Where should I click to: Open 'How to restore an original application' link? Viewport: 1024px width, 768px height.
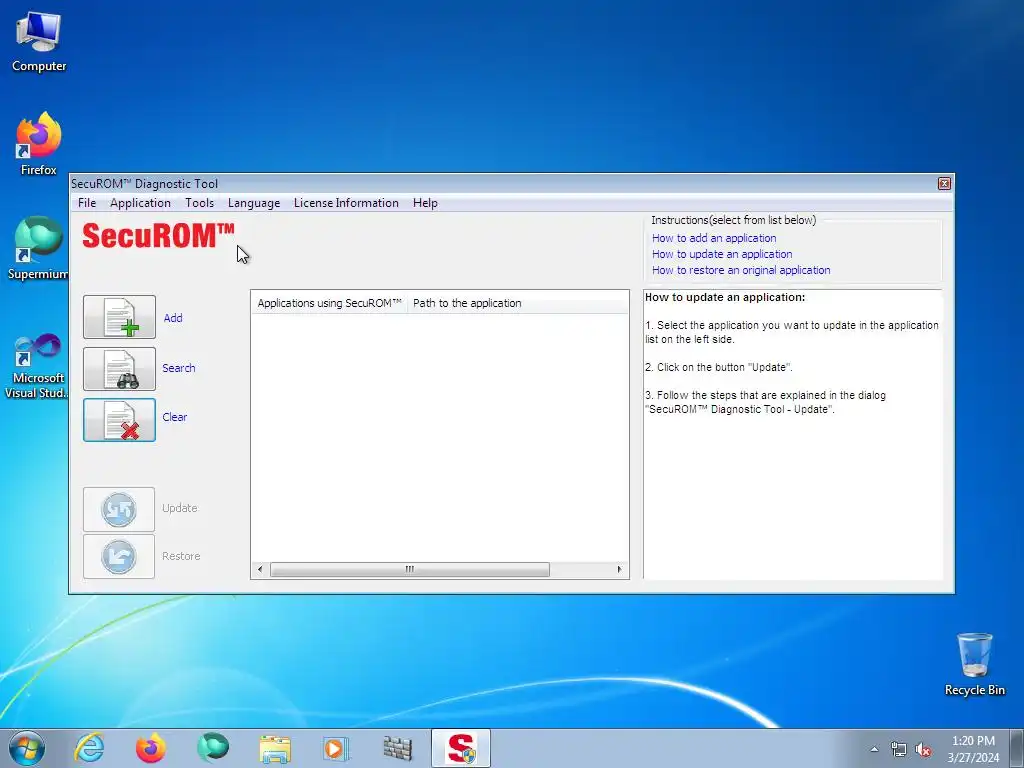[741, 270]
